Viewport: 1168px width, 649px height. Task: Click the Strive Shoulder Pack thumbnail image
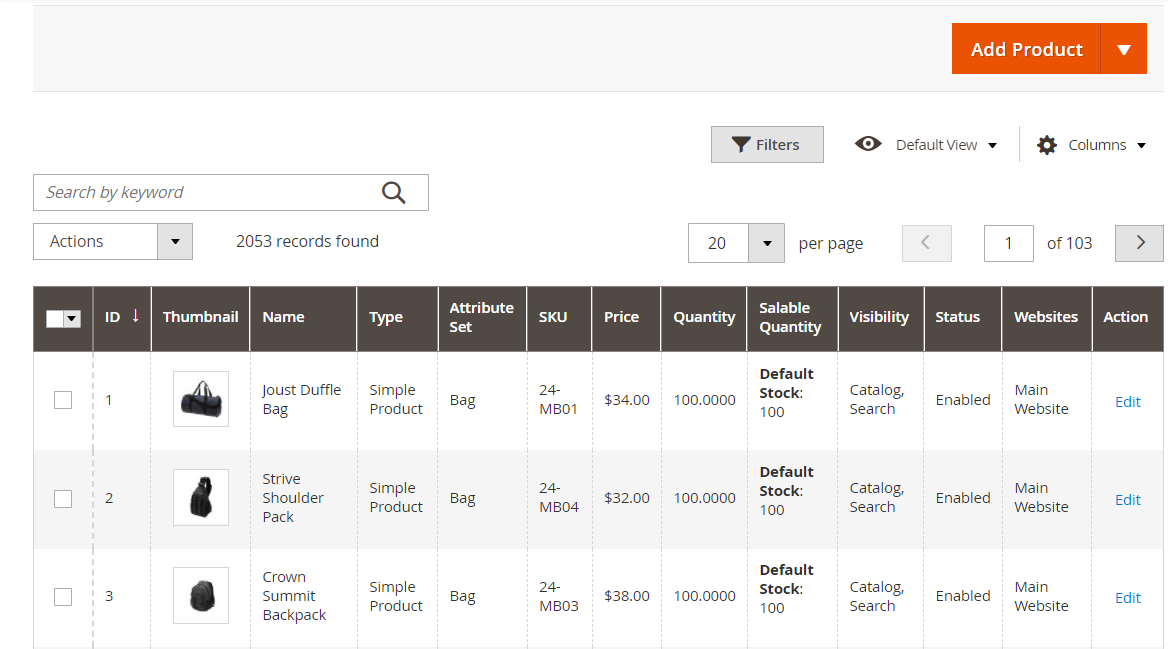tap(201, 498)
